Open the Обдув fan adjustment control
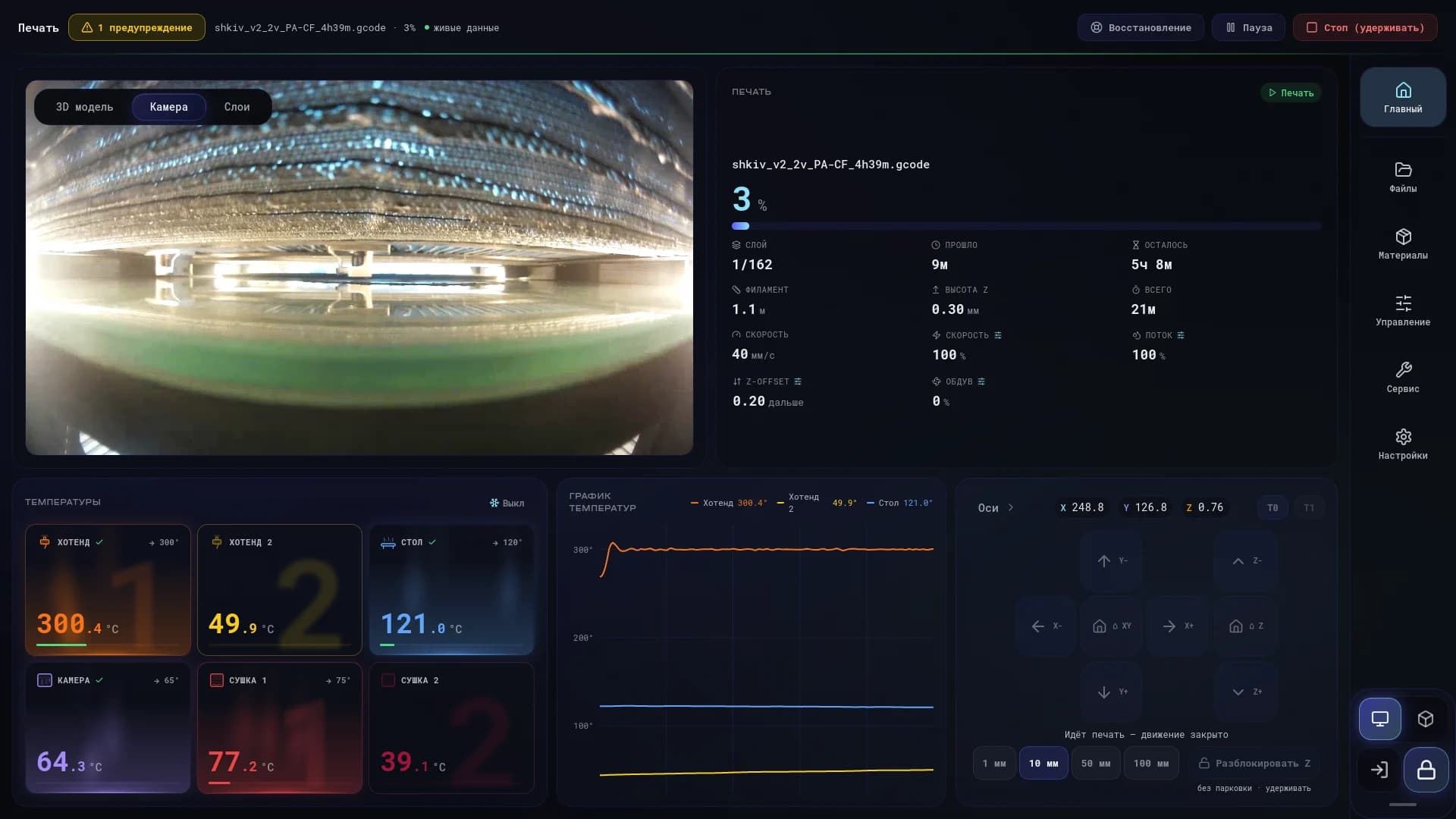This screenshot has width=1456, height=819. [981, 381]
